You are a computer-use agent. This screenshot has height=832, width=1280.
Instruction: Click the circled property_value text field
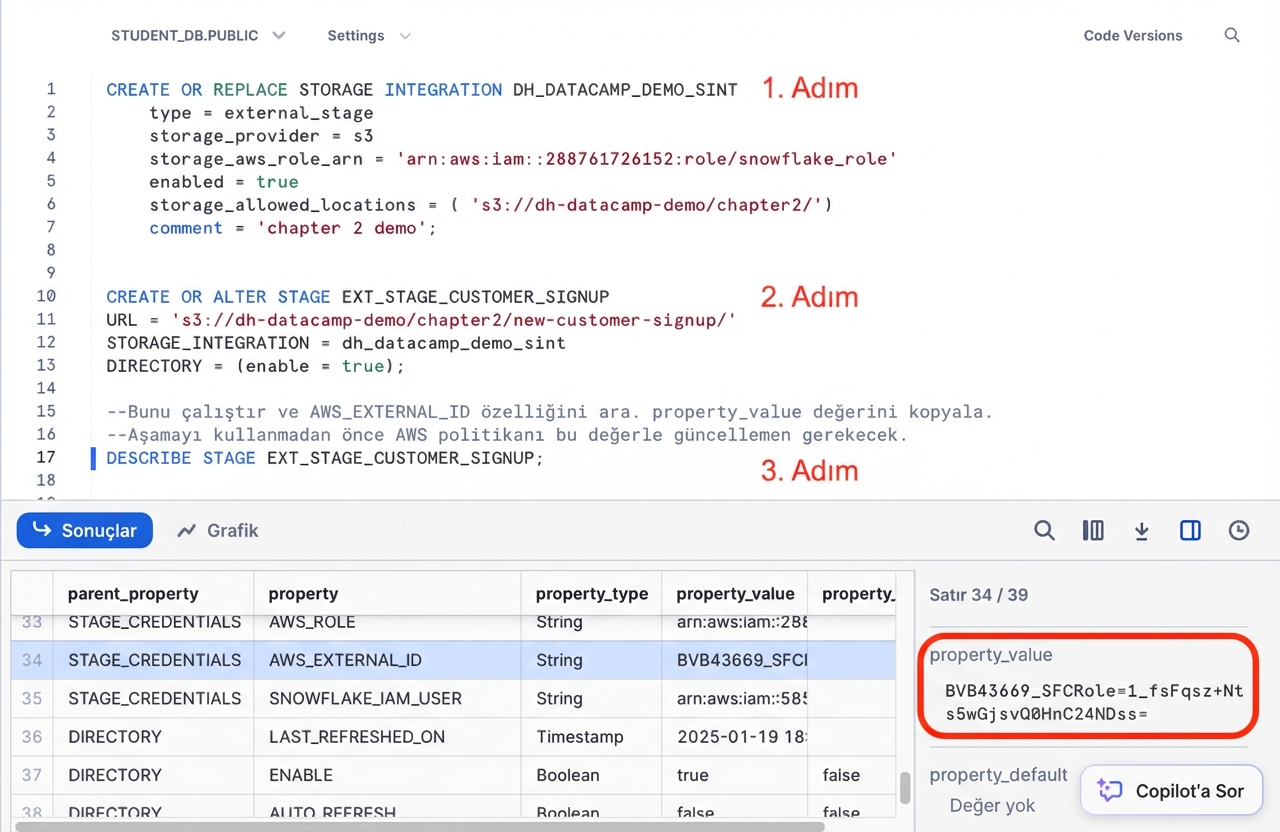point(1088,686)
